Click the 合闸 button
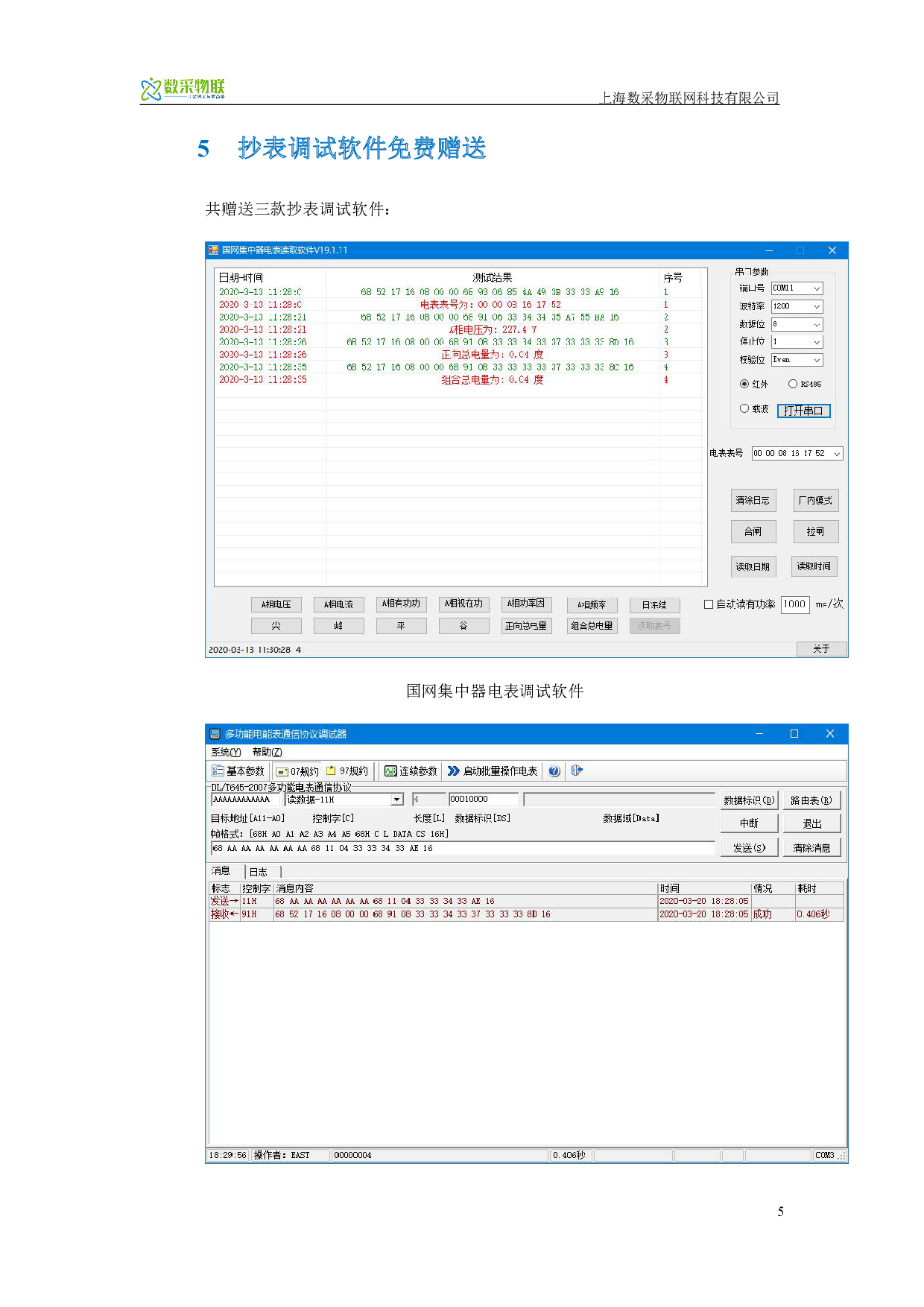This screenshot has height=1307, width=924. pos(753,531)
